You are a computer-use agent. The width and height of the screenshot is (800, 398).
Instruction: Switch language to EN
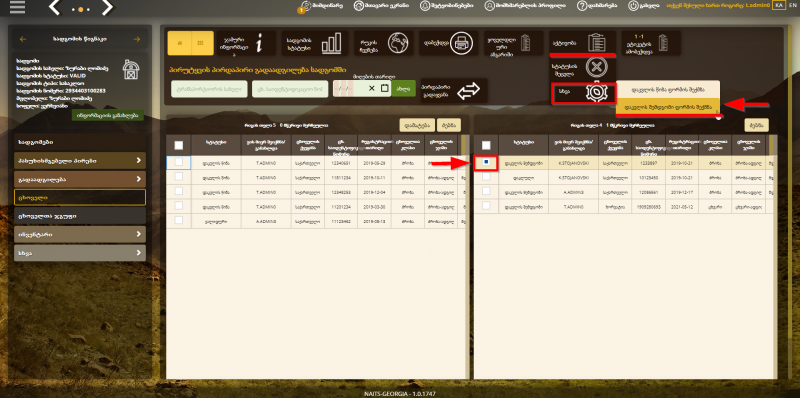(x=792, y=5)
